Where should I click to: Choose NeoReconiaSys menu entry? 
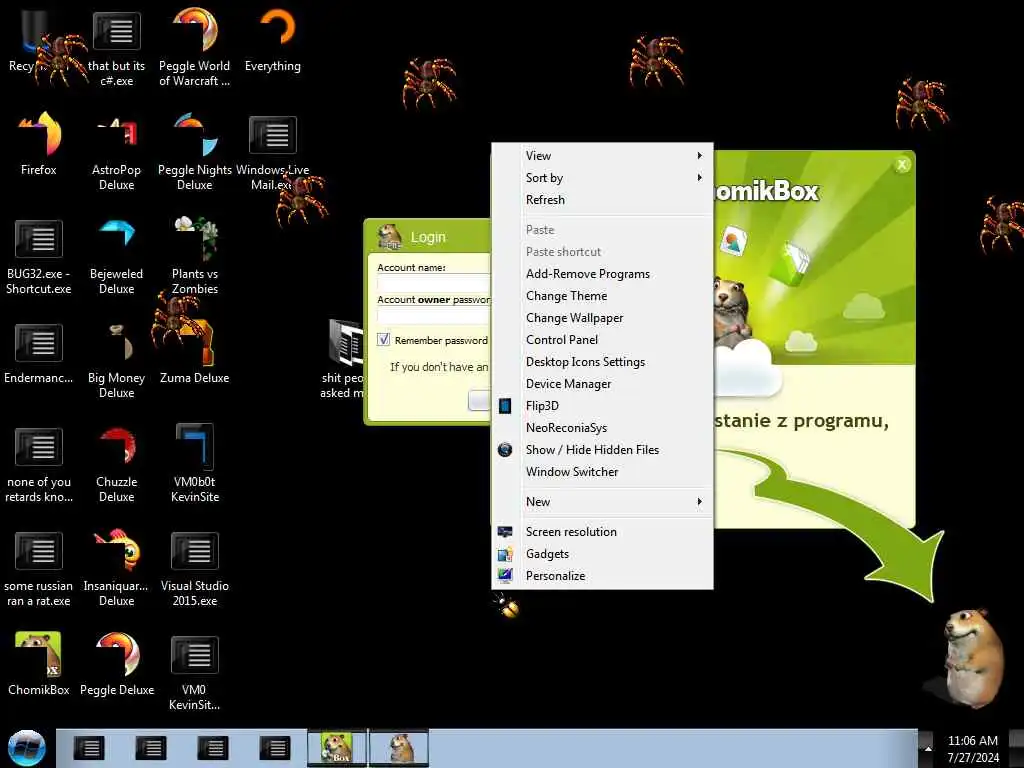(602, 428)
